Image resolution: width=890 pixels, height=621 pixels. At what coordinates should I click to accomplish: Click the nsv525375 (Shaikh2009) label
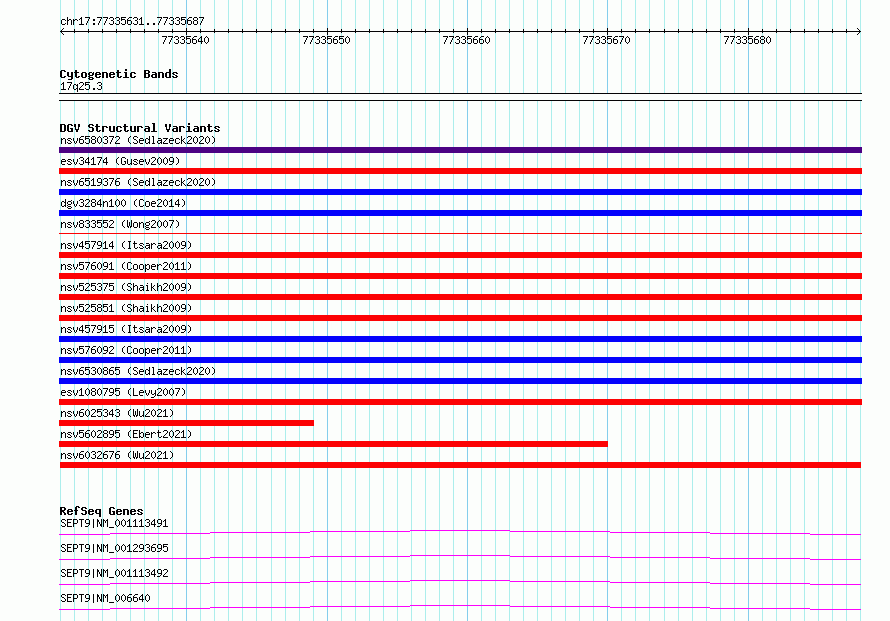[126, 287]
